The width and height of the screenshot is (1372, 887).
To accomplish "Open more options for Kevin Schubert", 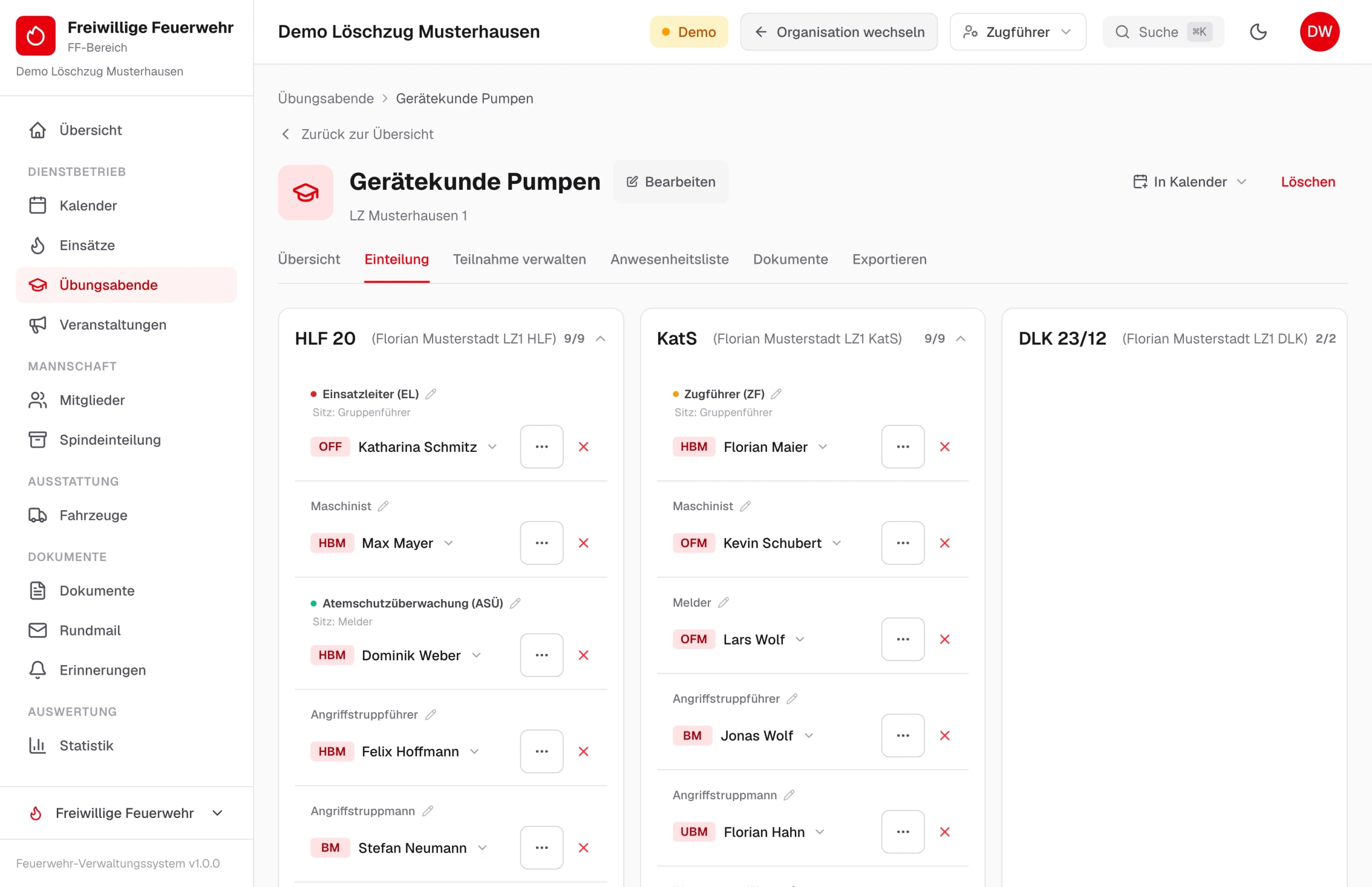I will point(903,543).
